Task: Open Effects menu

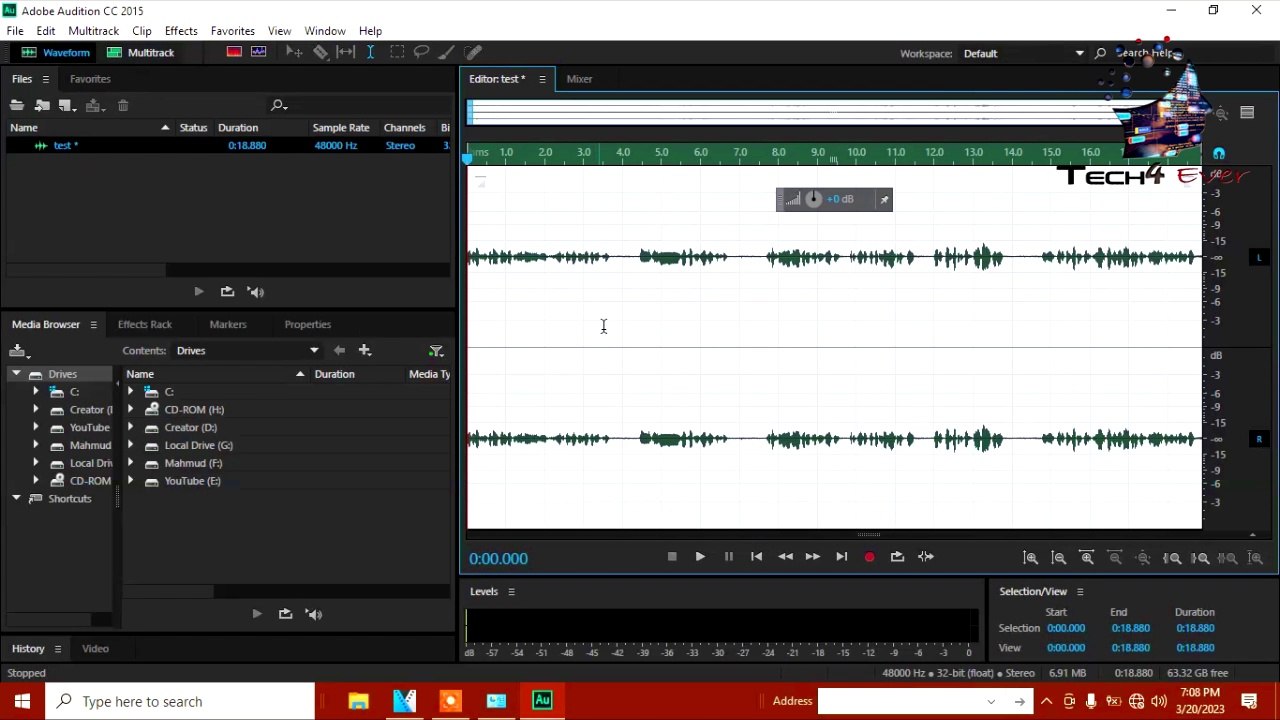Action: point(181,31)
